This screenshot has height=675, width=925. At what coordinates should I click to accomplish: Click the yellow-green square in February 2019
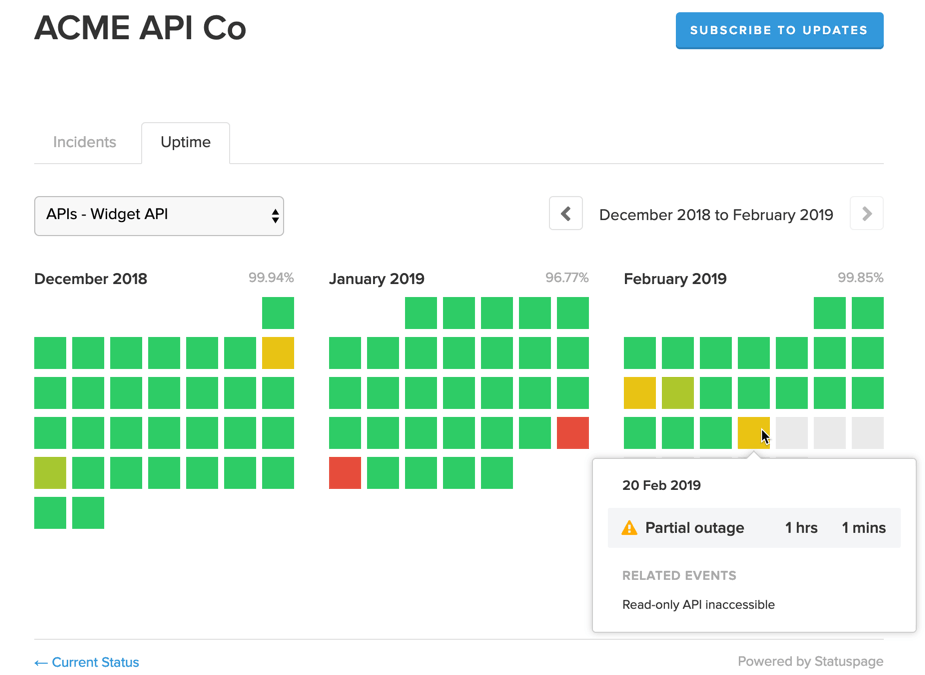pyautogui.click(x=678, y=393)
